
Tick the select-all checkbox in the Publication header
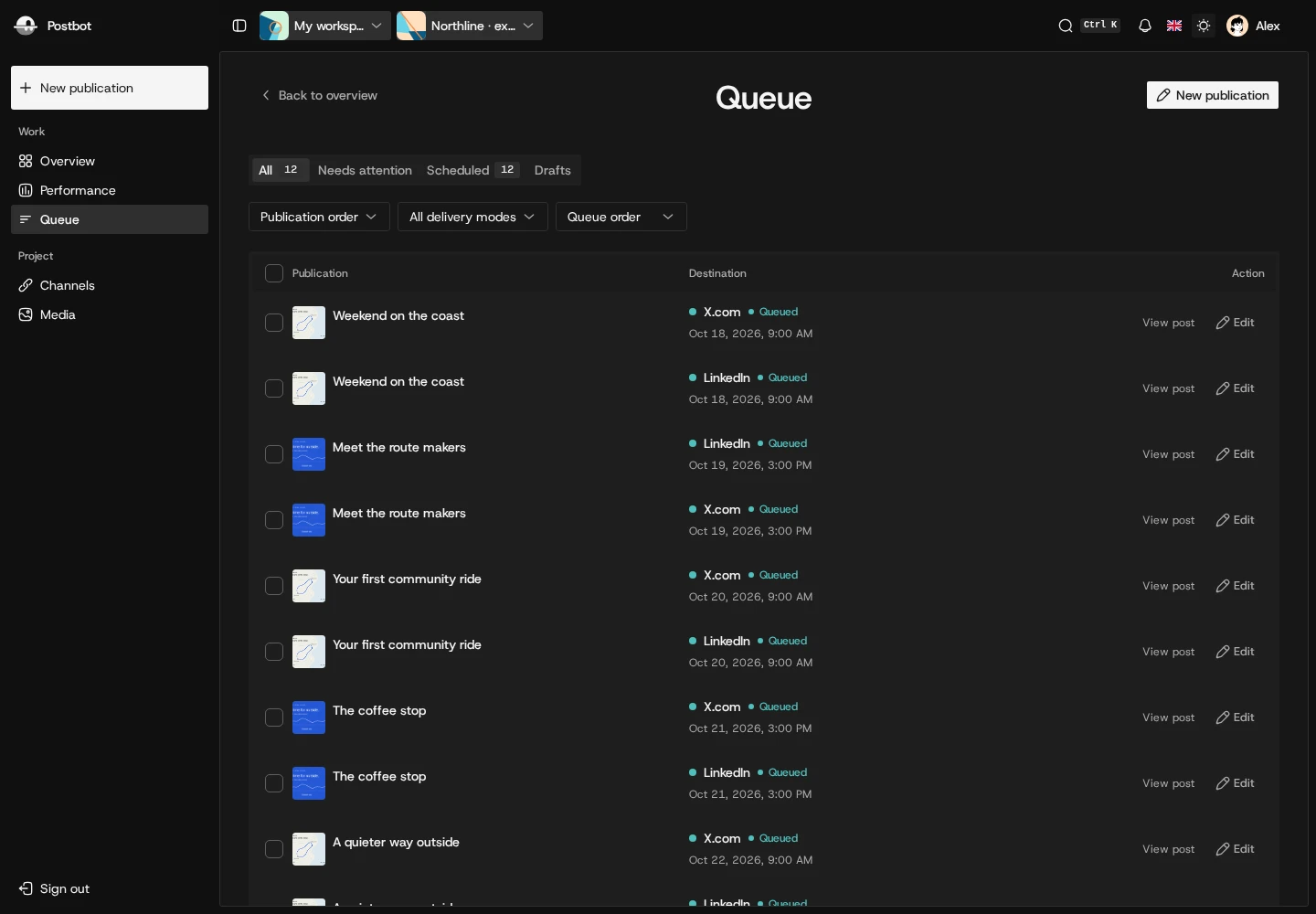pyautogui.click(x=274, y=273)
